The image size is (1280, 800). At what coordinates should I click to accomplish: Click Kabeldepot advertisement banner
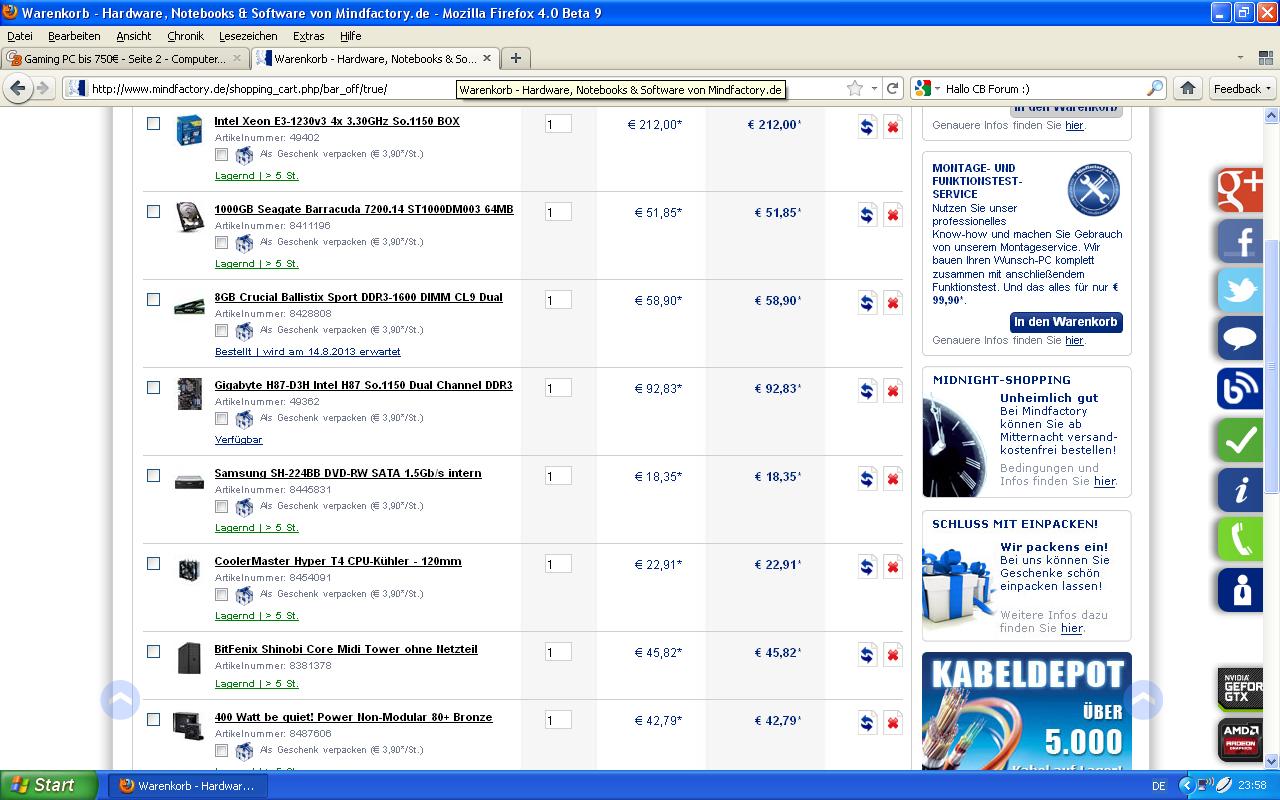pos(1027,711)
